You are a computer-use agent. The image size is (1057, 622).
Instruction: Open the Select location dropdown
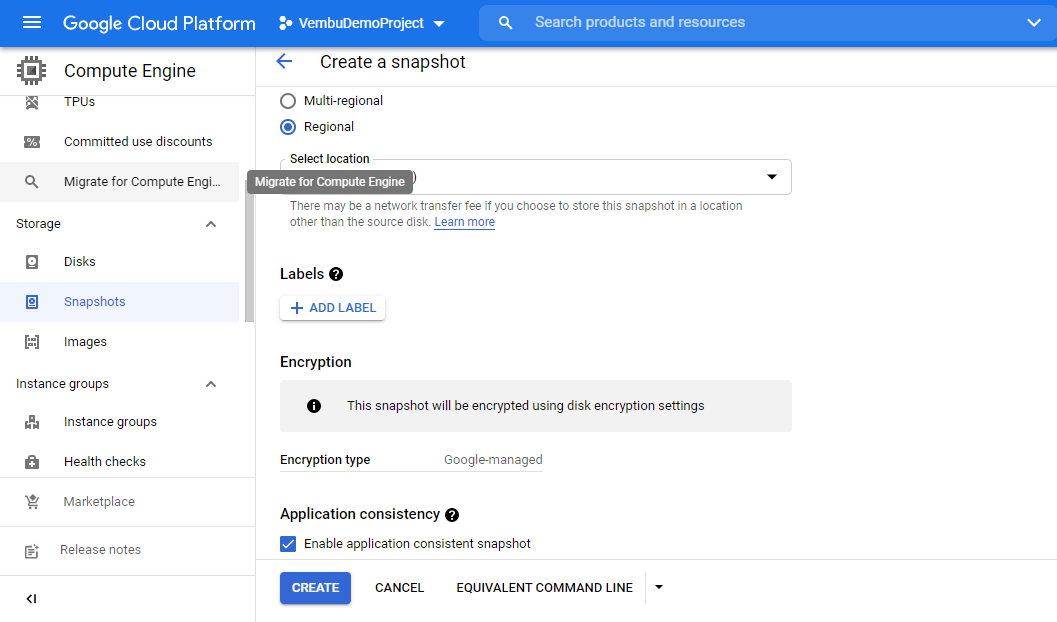(536, 177)
